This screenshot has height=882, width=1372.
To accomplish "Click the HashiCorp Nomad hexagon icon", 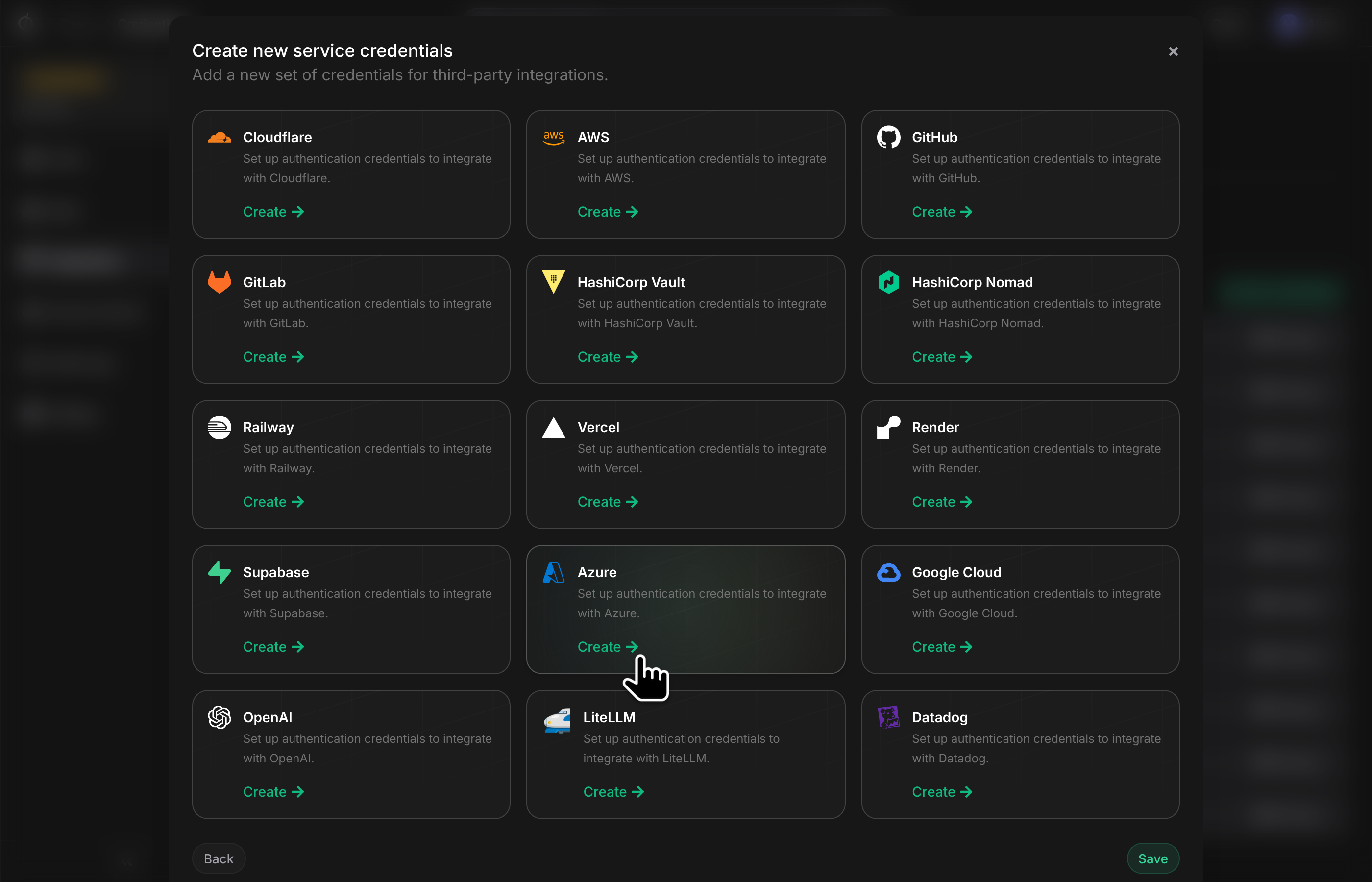I will tap(888, 282).
